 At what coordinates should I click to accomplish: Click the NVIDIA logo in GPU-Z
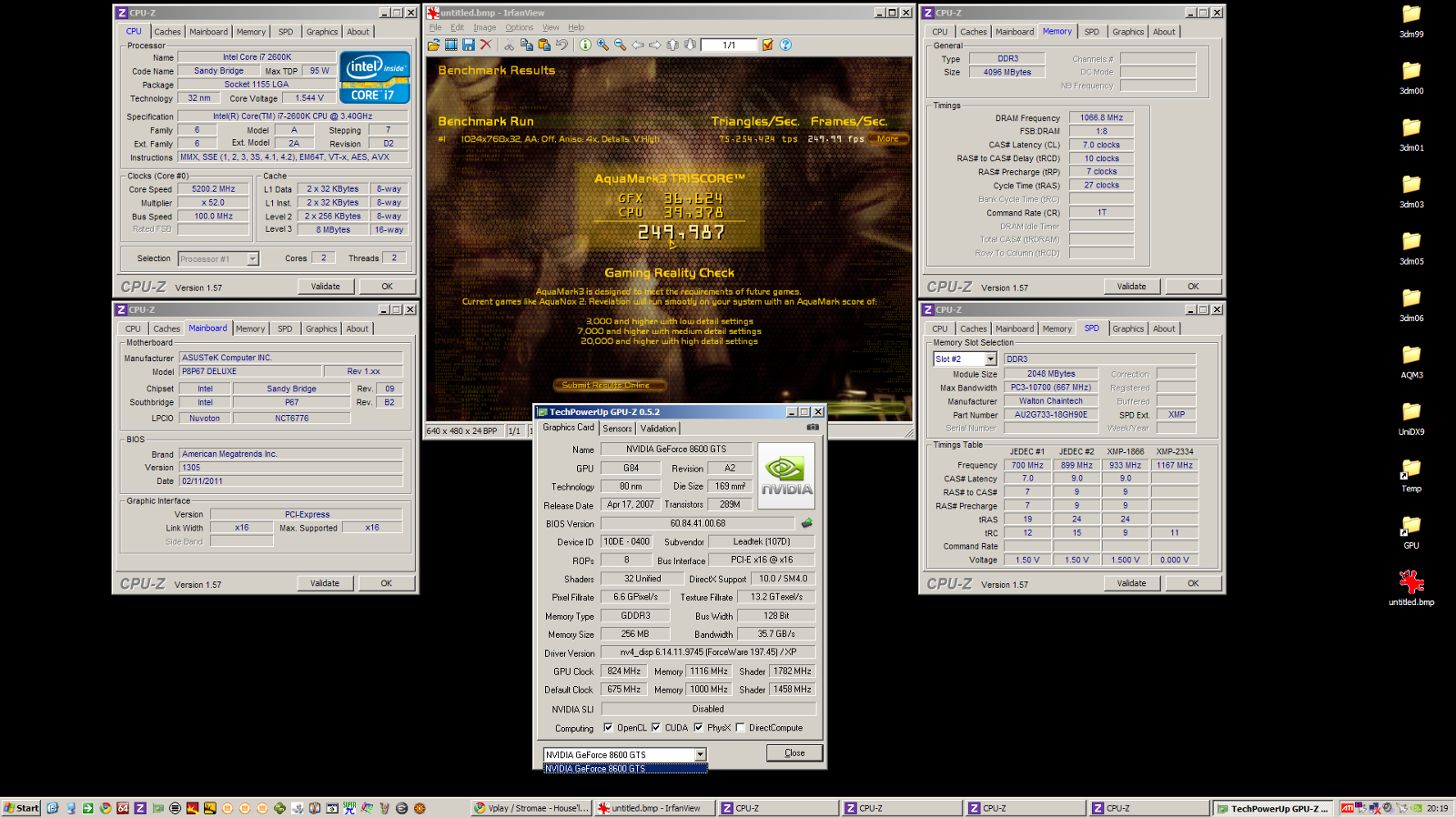pos(786,476)
